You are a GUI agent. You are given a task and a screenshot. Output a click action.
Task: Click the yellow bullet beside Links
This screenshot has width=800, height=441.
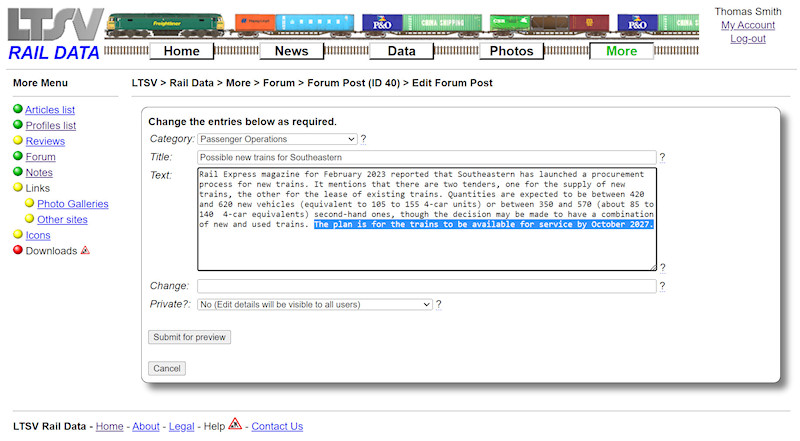click(18, 187)
